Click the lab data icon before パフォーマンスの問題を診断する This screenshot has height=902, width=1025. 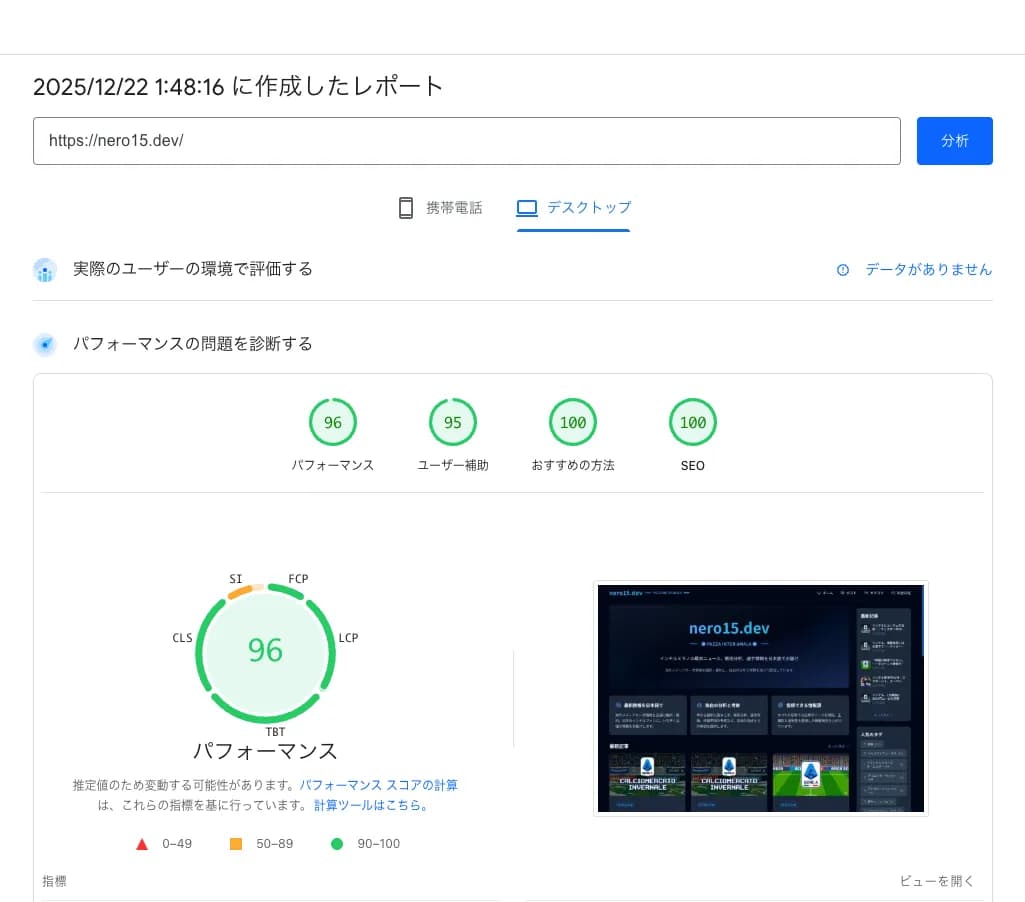(45, 343)
